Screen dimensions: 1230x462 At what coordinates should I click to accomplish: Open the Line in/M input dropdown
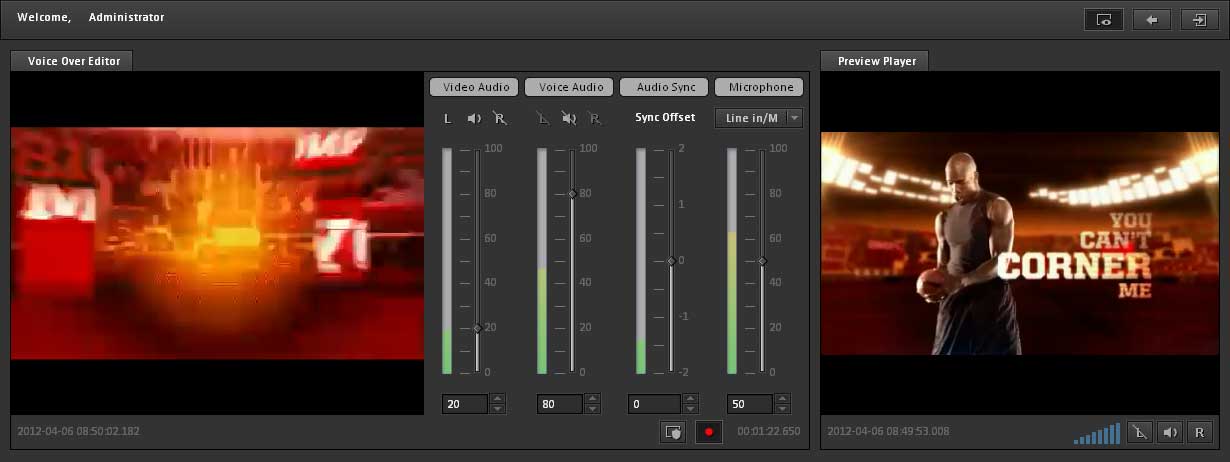coord(758,118)
